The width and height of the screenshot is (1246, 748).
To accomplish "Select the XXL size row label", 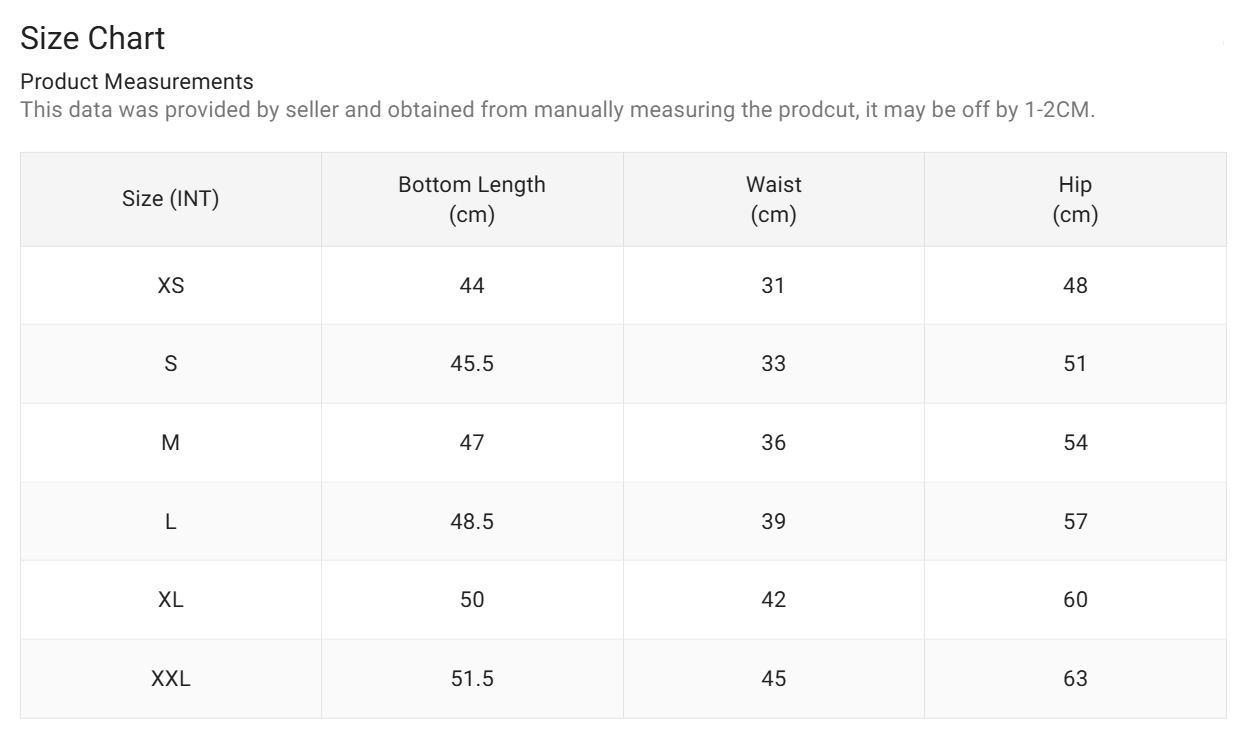I will coord(171,679).
